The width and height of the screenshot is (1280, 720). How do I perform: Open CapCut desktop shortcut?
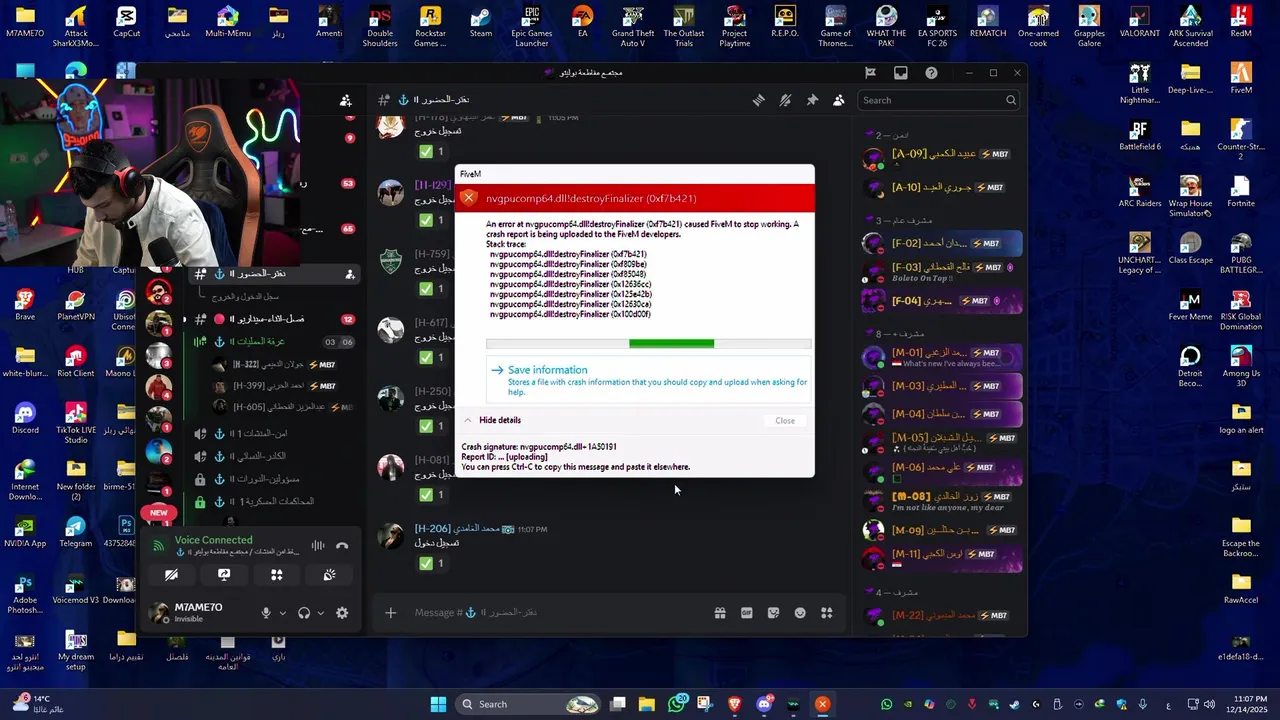coord(127,22)
